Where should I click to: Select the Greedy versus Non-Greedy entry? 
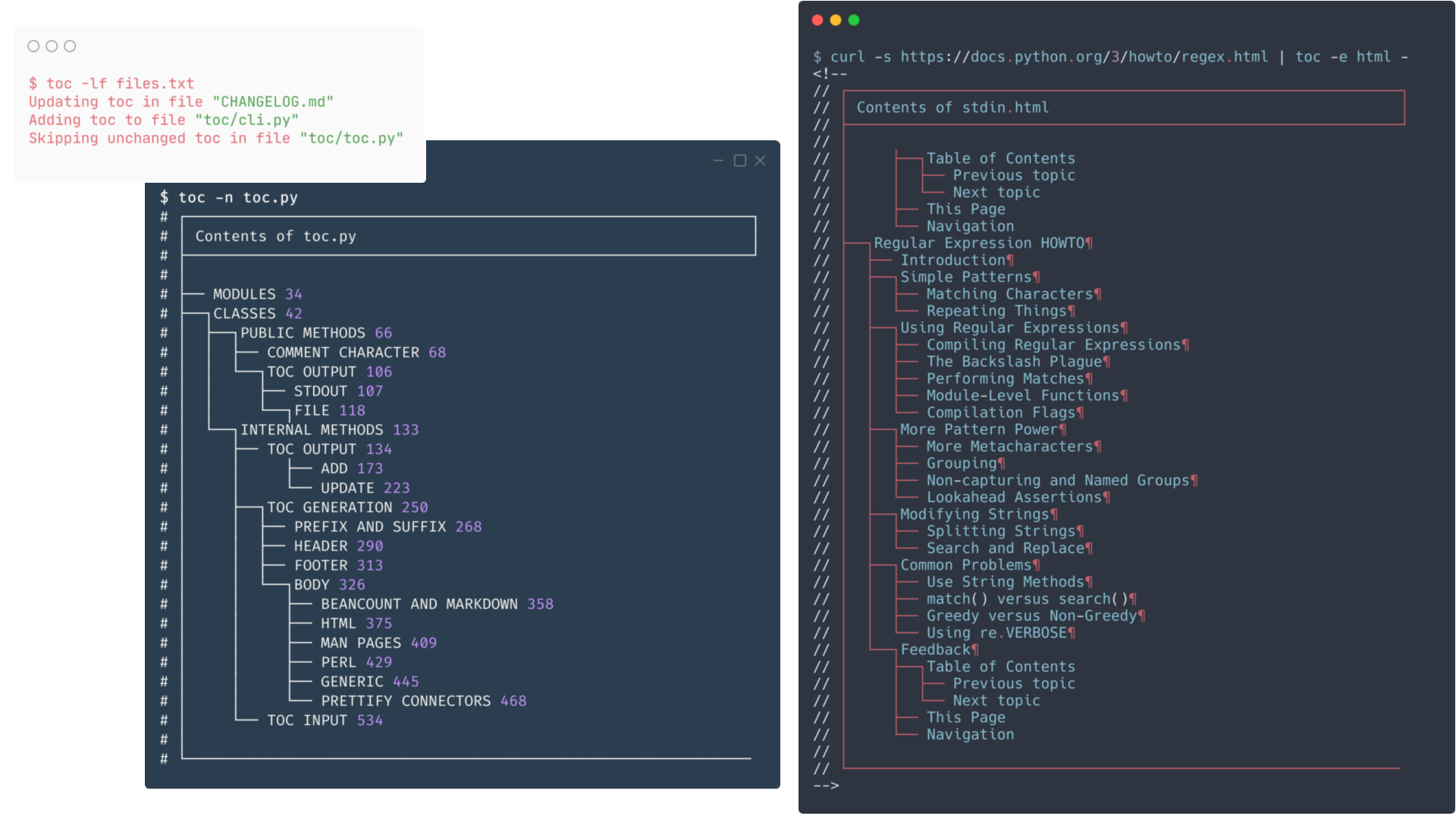click(1036, 617)
